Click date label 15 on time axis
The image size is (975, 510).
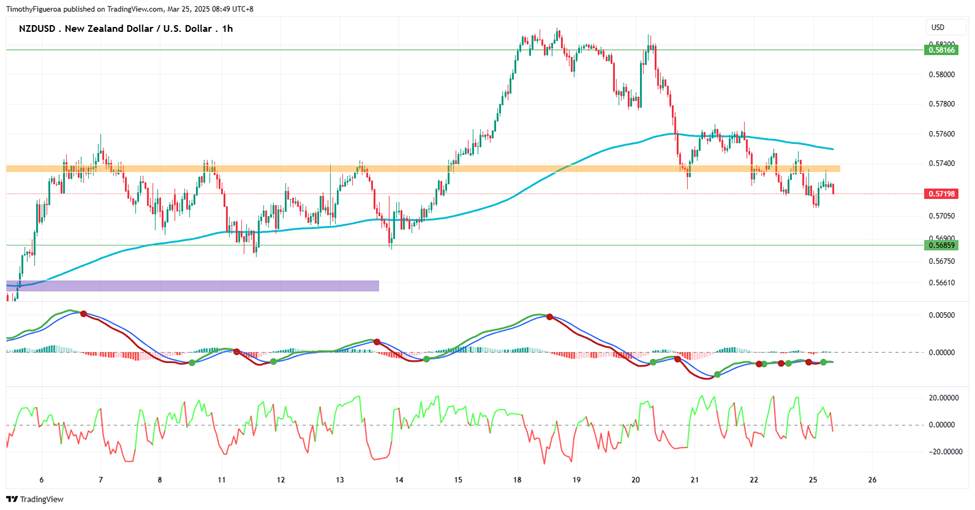pos(458,480)
